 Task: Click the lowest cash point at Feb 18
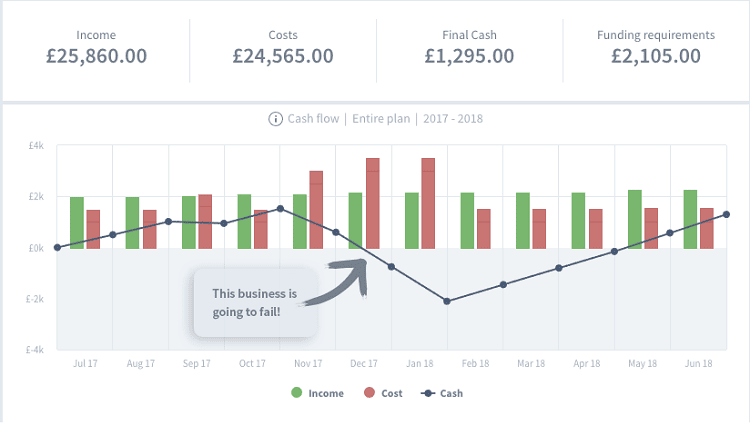click(x=447, y=301)
